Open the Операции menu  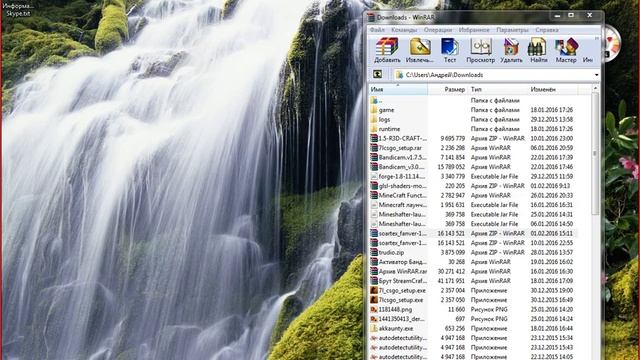(x=438, y=30)
